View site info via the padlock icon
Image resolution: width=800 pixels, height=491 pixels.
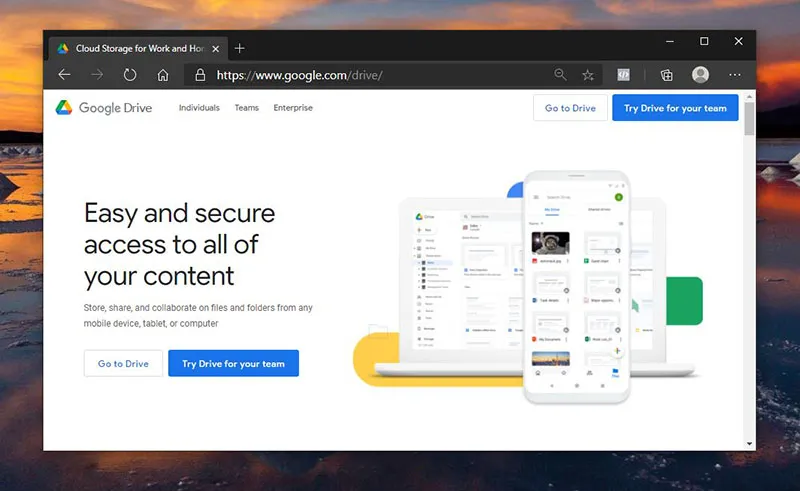(x=200, y=75)
